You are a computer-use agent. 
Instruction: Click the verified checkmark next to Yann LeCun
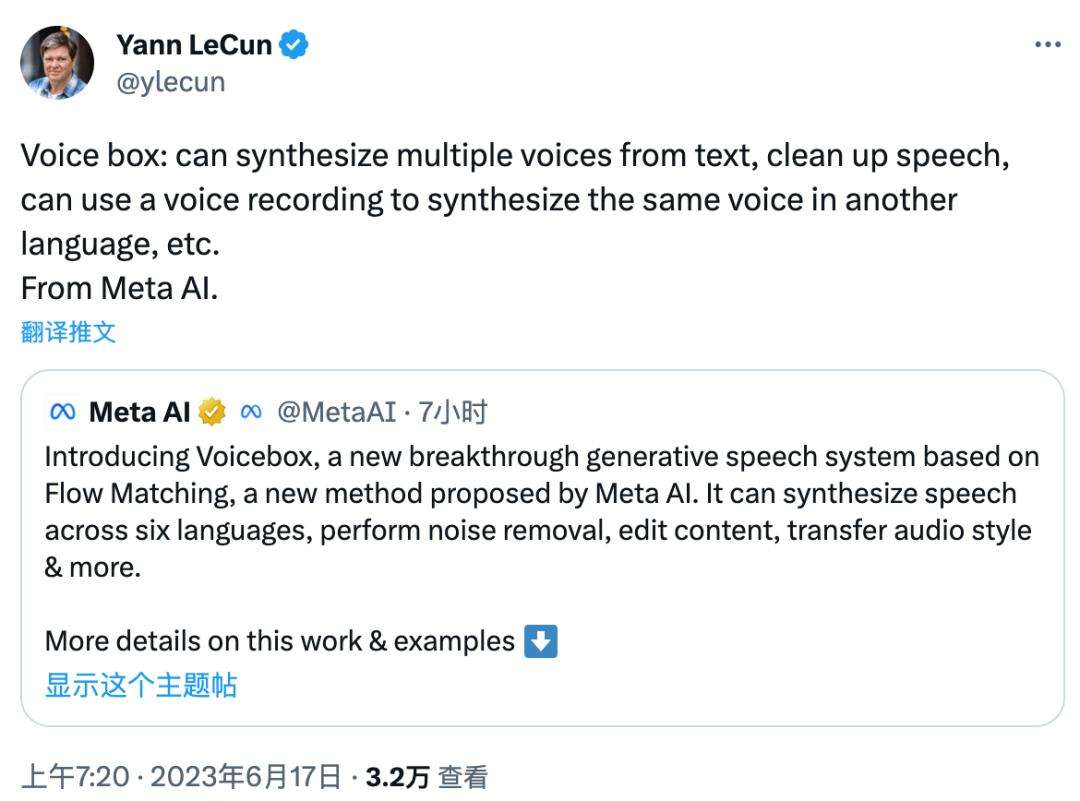pos(293,44)
